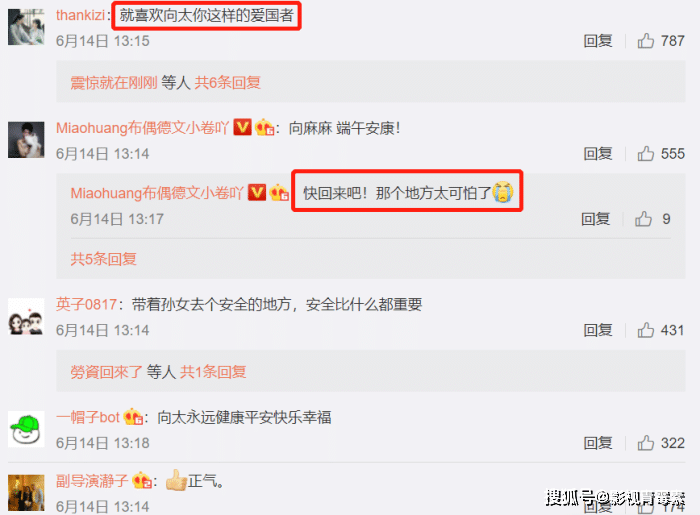Expand 共1条回复 under 英子0817's comment
The image size is (700, 515).
pos(213,372)
